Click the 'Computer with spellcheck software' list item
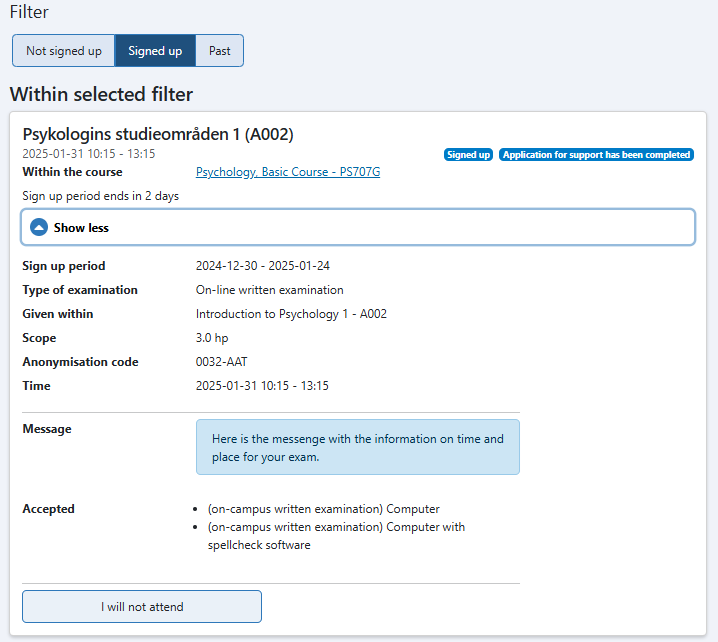The height and width of the screenshot is (642, 718). click(x=336, y=535)
